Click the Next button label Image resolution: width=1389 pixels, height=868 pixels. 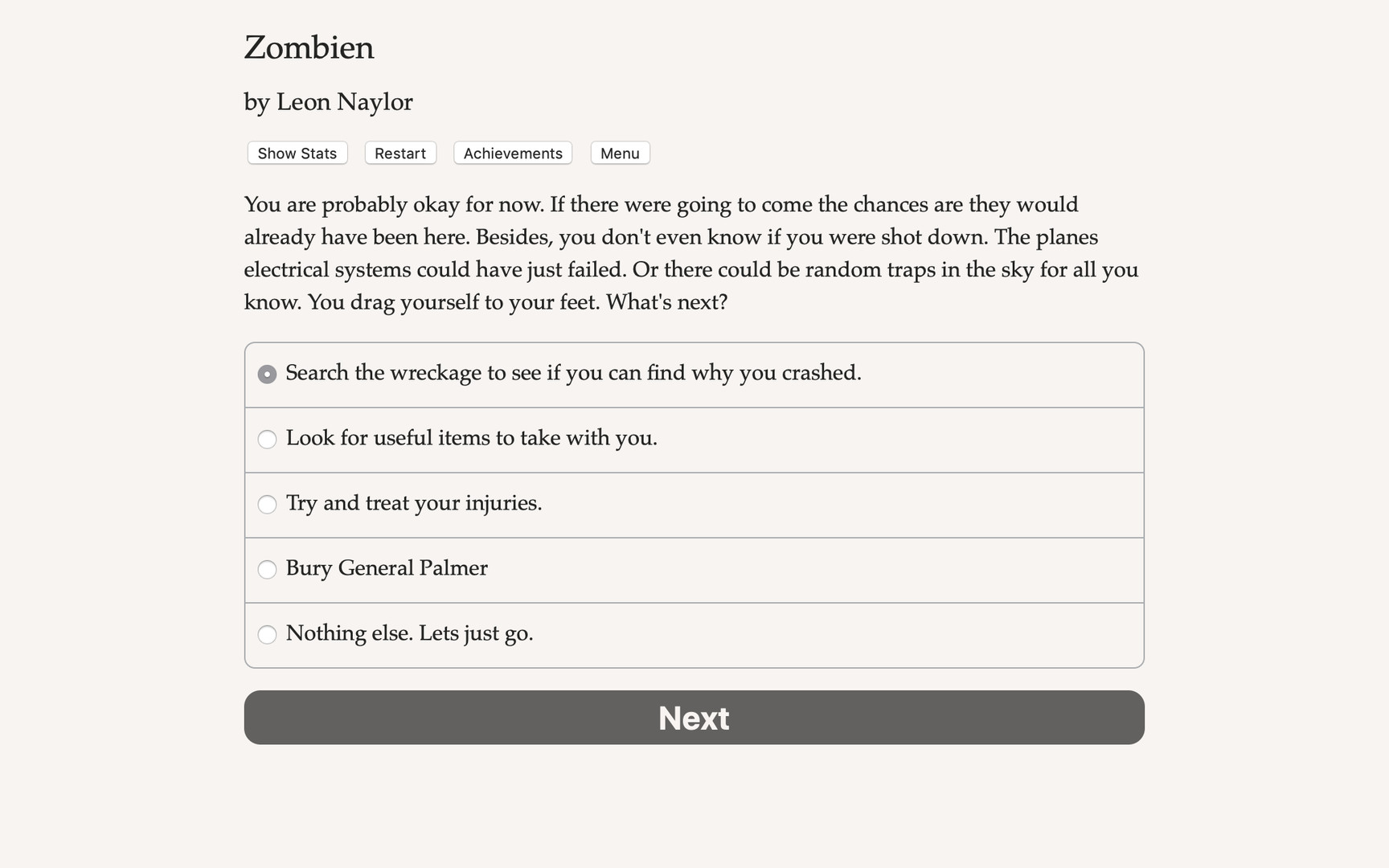694,718
